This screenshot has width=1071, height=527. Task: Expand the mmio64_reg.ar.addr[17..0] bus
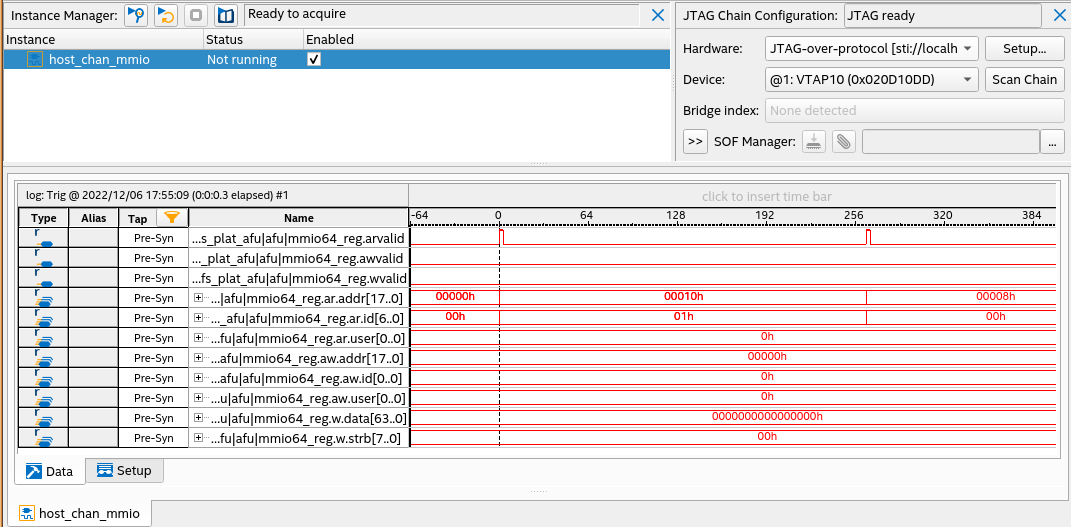pyautogui.click(x=198, y=298)
